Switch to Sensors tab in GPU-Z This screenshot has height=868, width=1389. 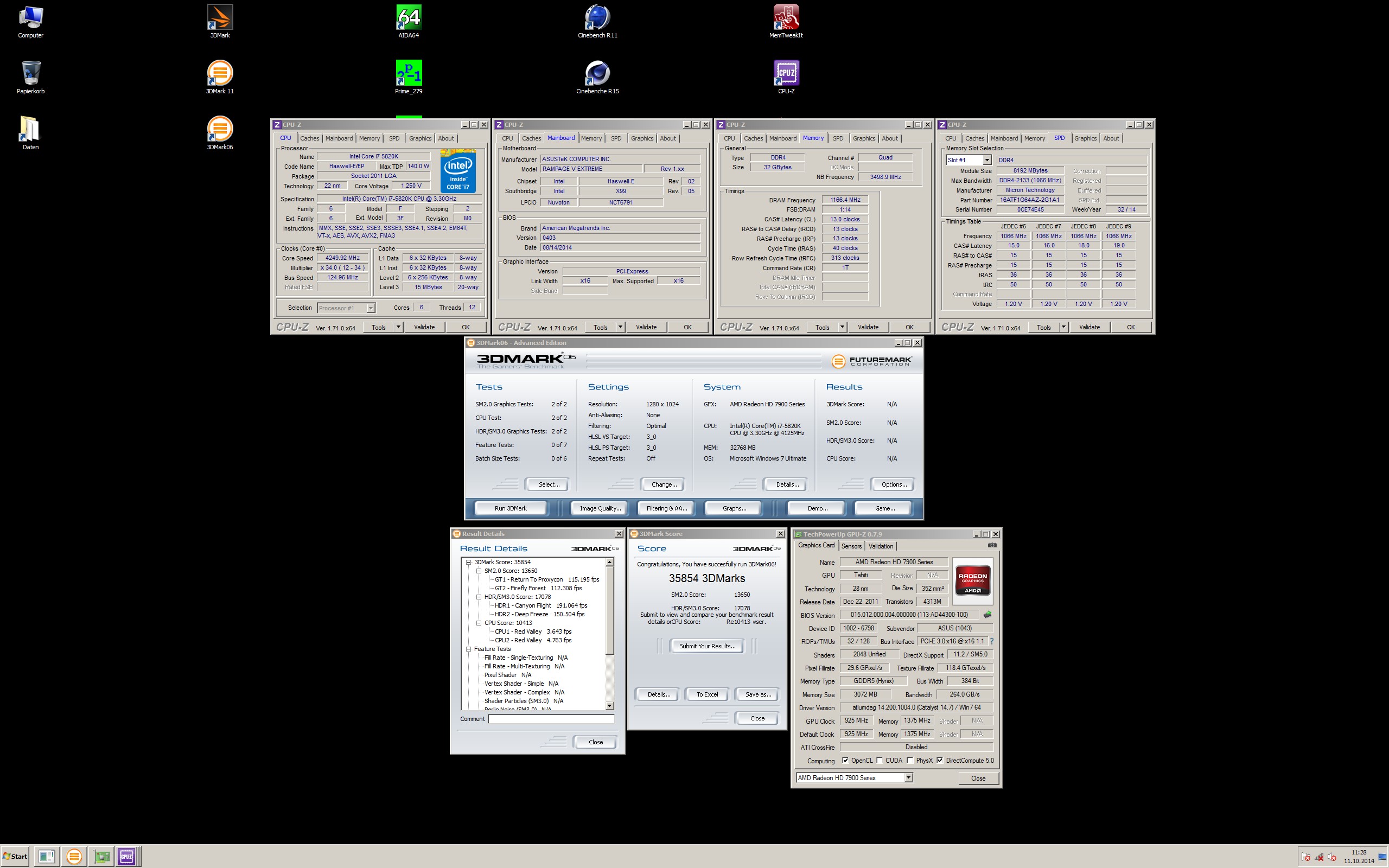(852, 546)
